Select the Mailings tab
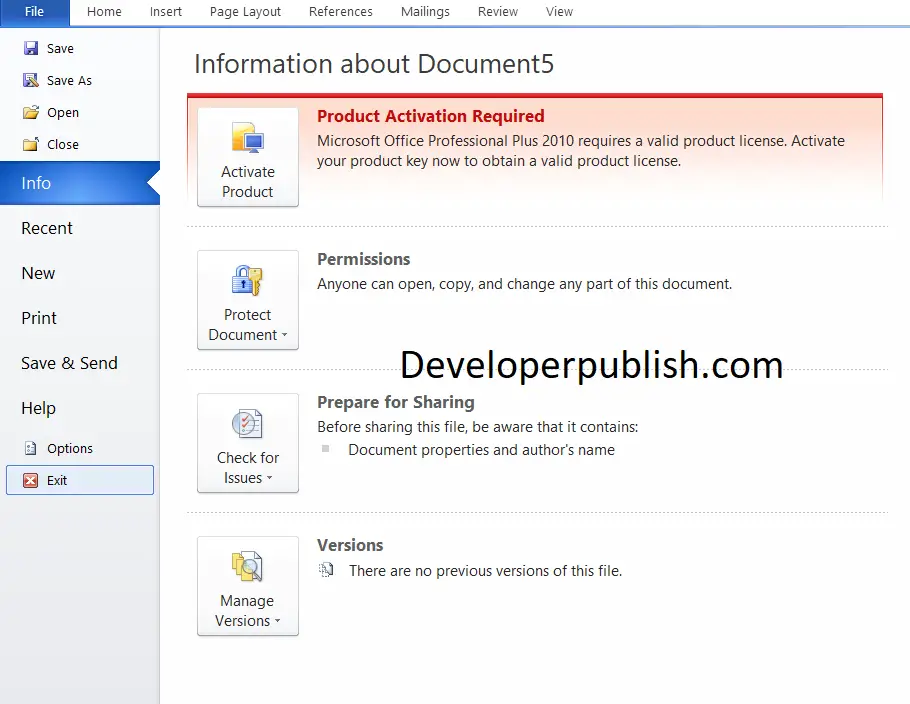Viewport: 910px width, 704px height. [x=425, y=12]
